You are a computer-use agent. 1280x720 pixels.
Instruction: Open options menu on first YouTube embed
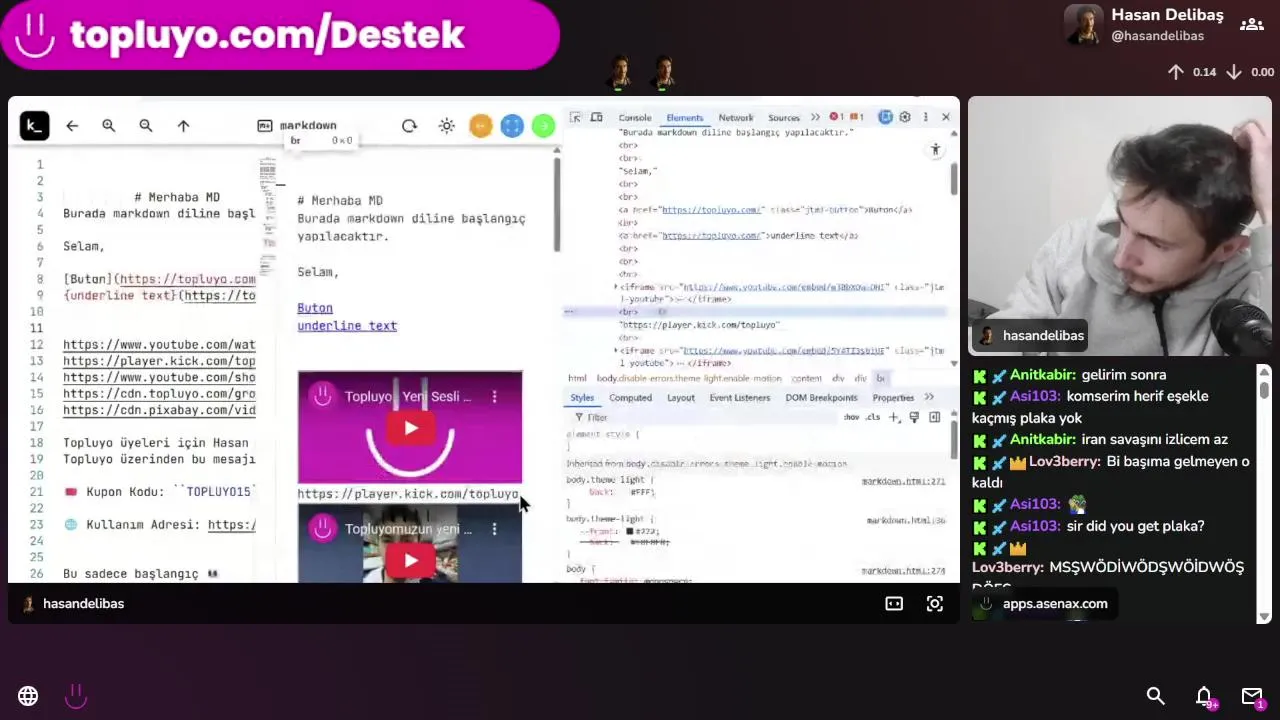[x=494, y=397]
